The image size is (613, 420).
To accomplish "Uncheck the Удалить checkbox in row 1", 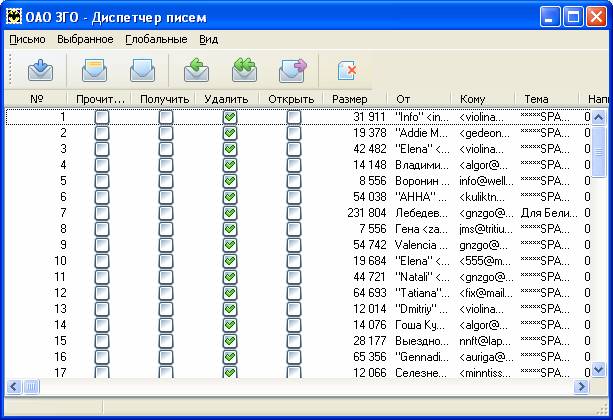I will (x=229, y=118).
